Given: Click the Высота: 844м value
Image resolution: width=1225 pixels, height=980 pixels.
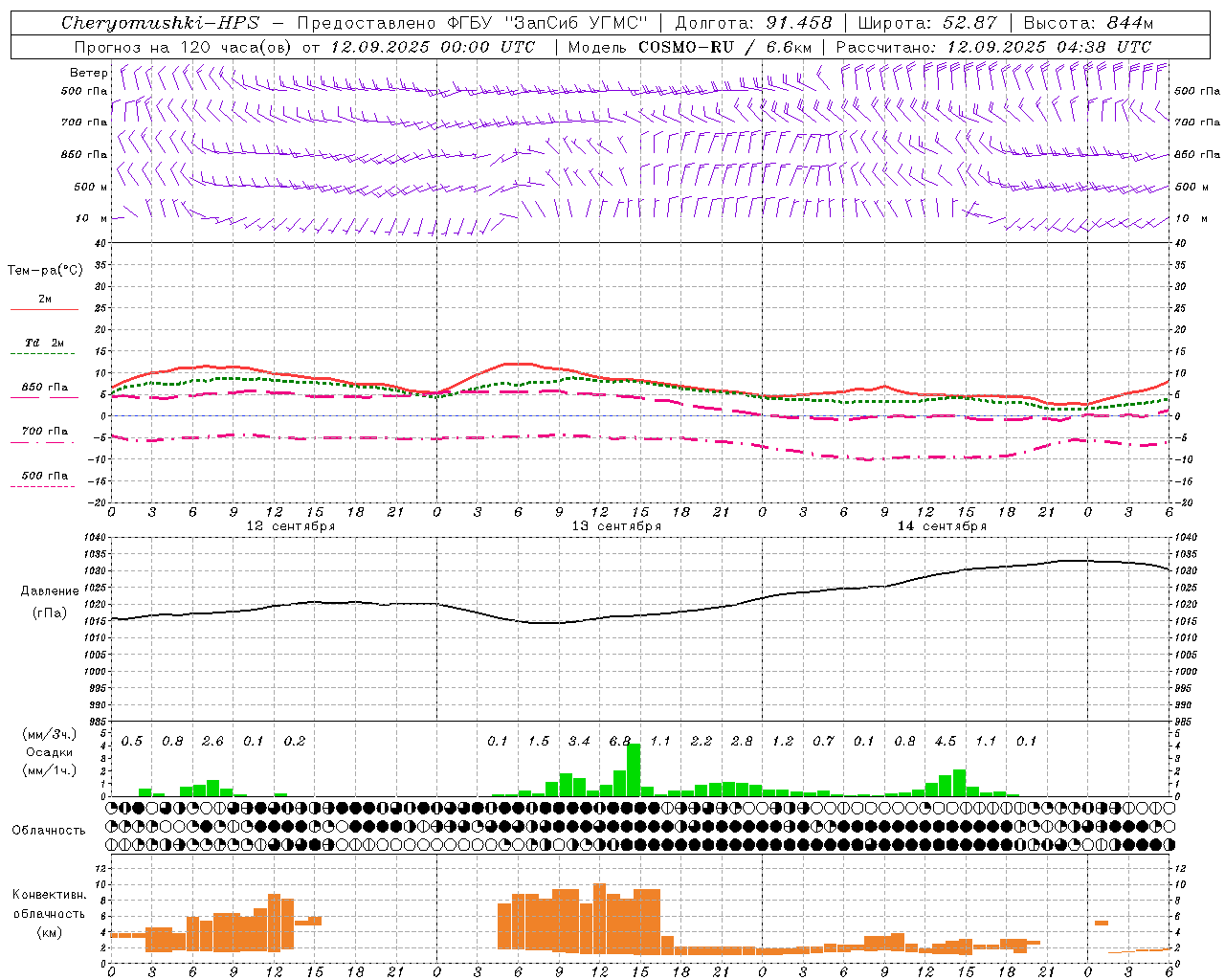Looking at the screenshot, I should [1088, 23].
